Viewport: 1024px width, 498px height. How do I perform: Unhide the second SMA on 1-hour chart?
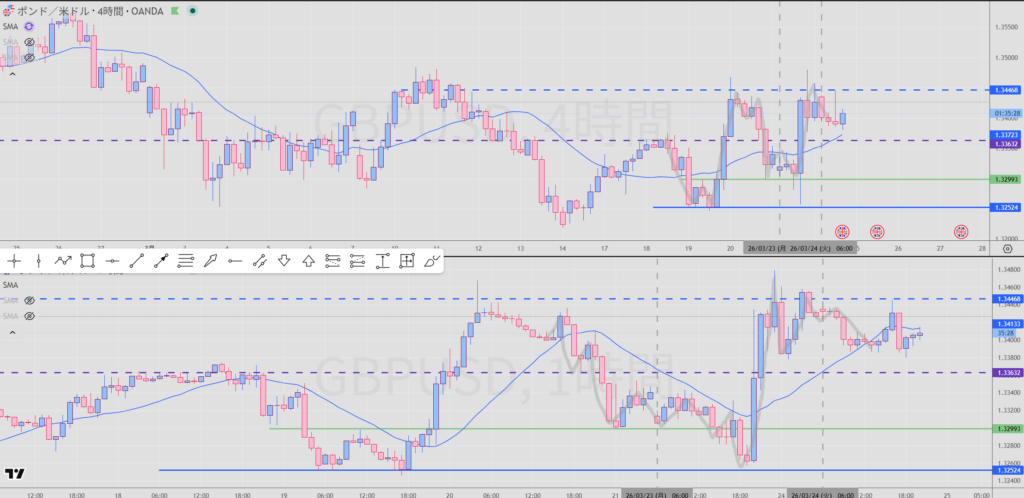29,300
